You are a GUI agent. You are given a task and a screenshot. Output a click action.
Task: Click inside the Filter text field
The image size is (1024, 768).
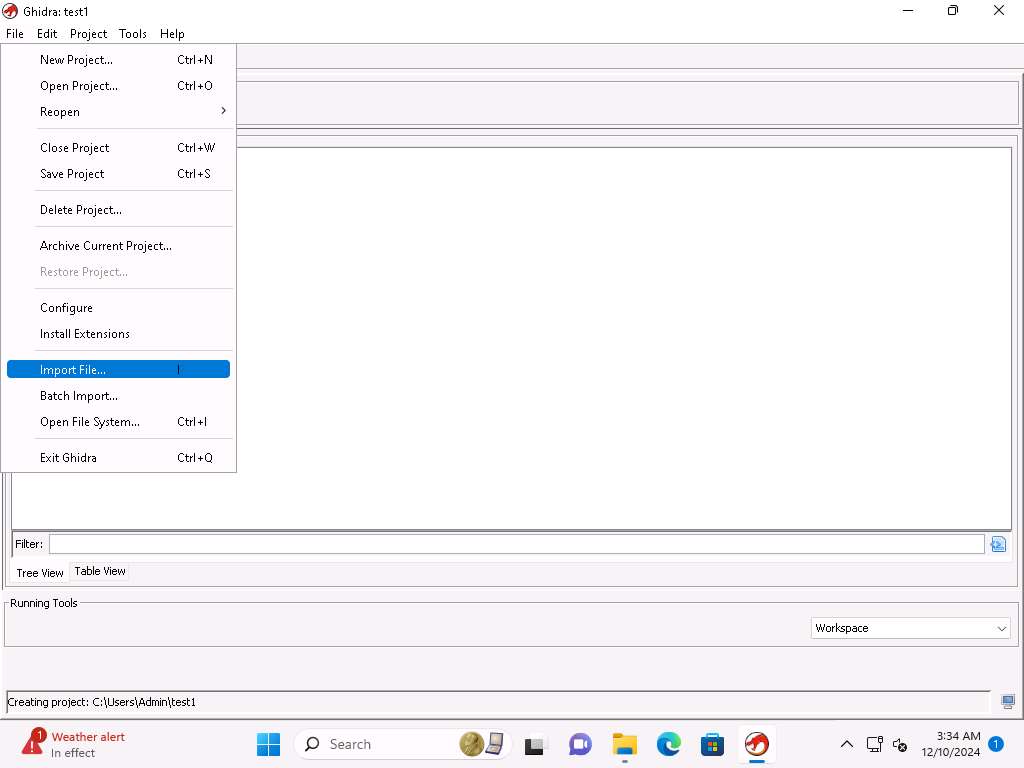coord(516,544)
